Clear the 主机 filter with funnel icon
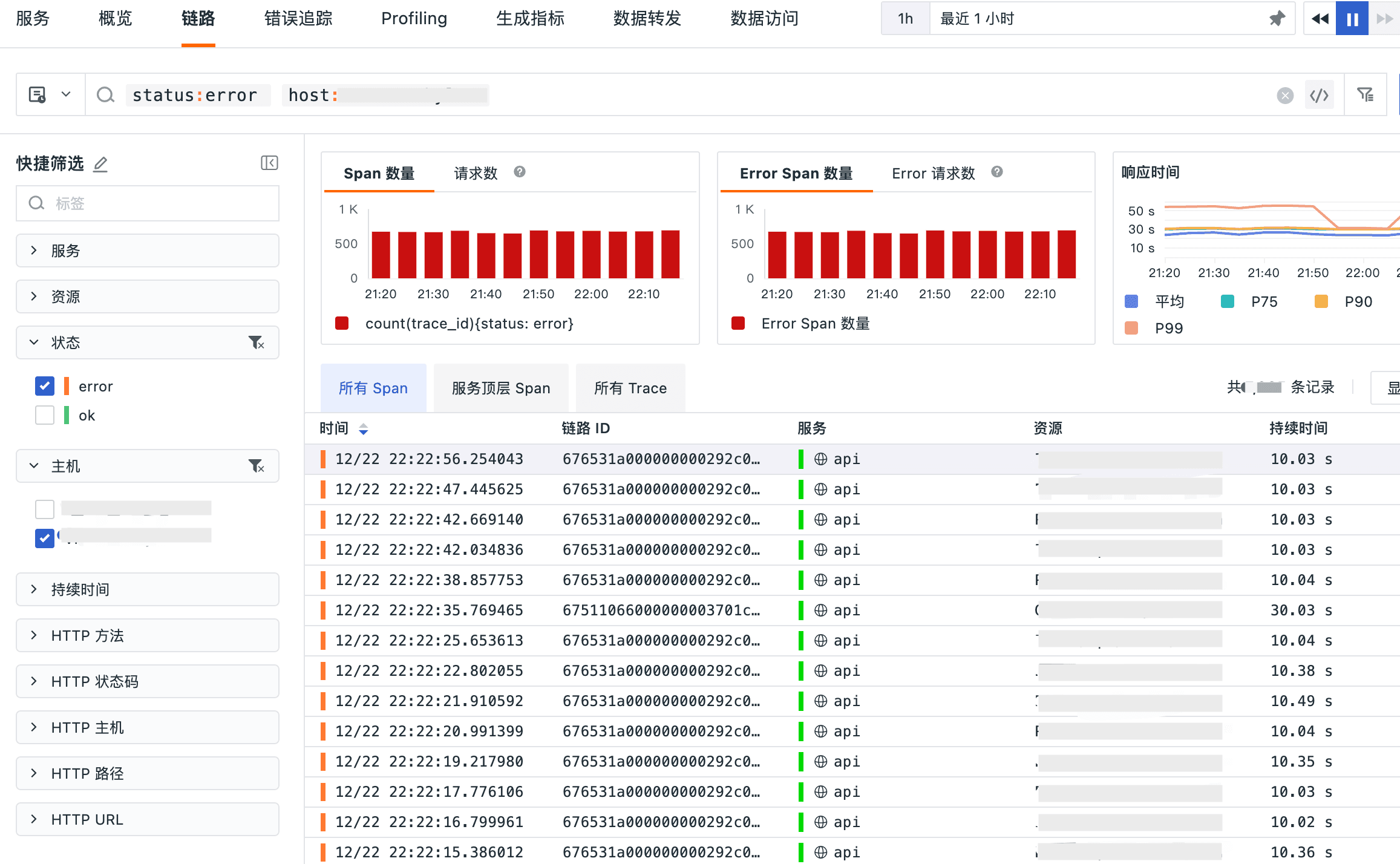 (x=256, y=466)
